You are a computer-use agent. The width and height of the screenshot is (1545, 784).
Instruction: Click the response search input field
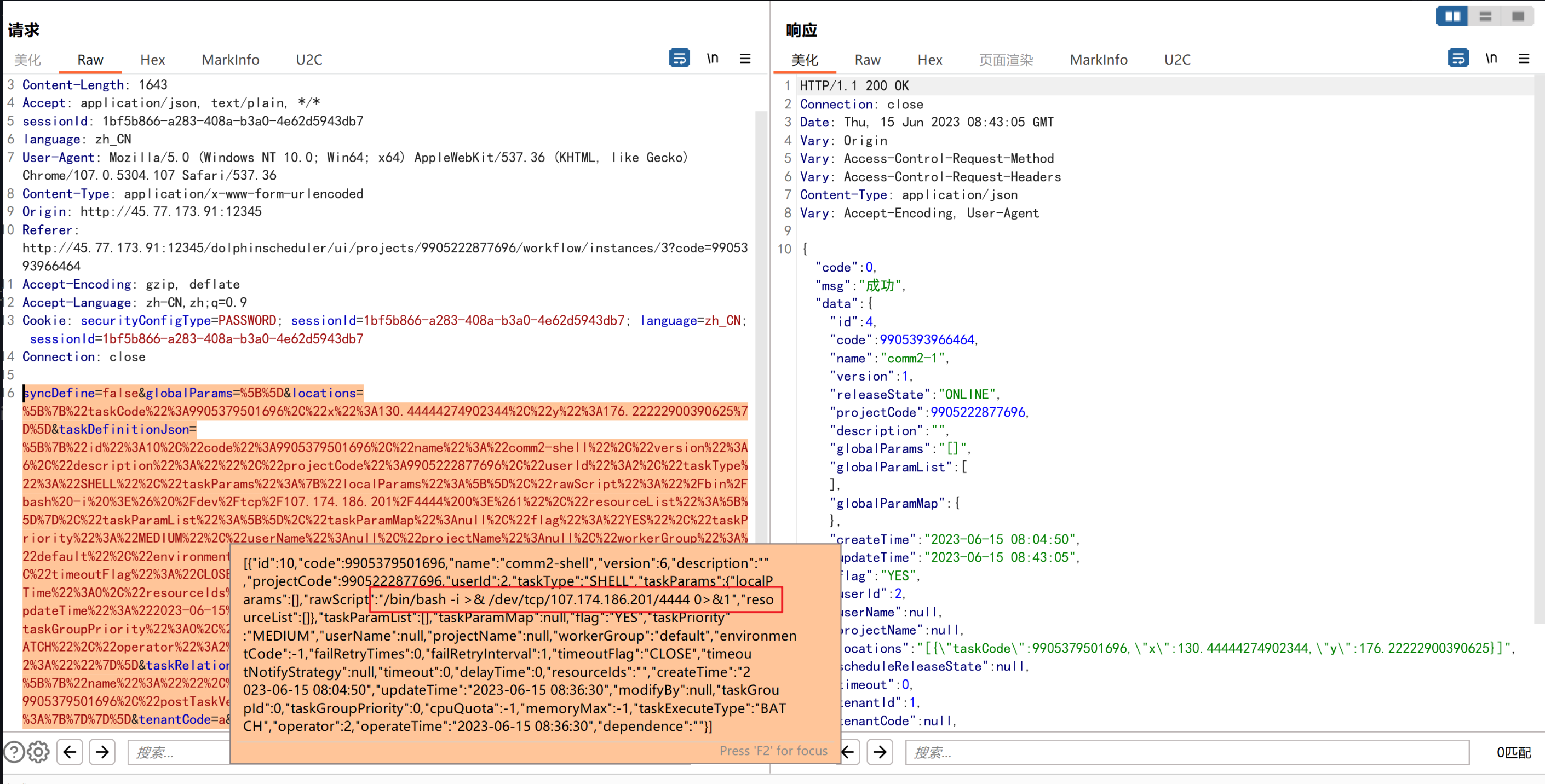[x=1187, y=752]
